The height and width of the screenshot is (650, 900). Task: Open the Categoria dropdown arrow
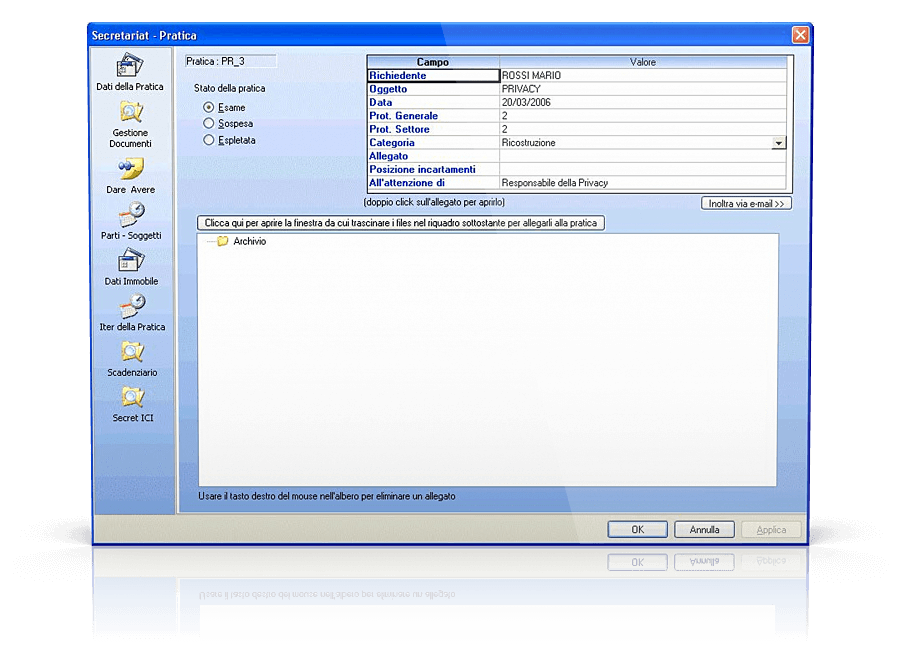pyautogui.click(x=778, y=142)
